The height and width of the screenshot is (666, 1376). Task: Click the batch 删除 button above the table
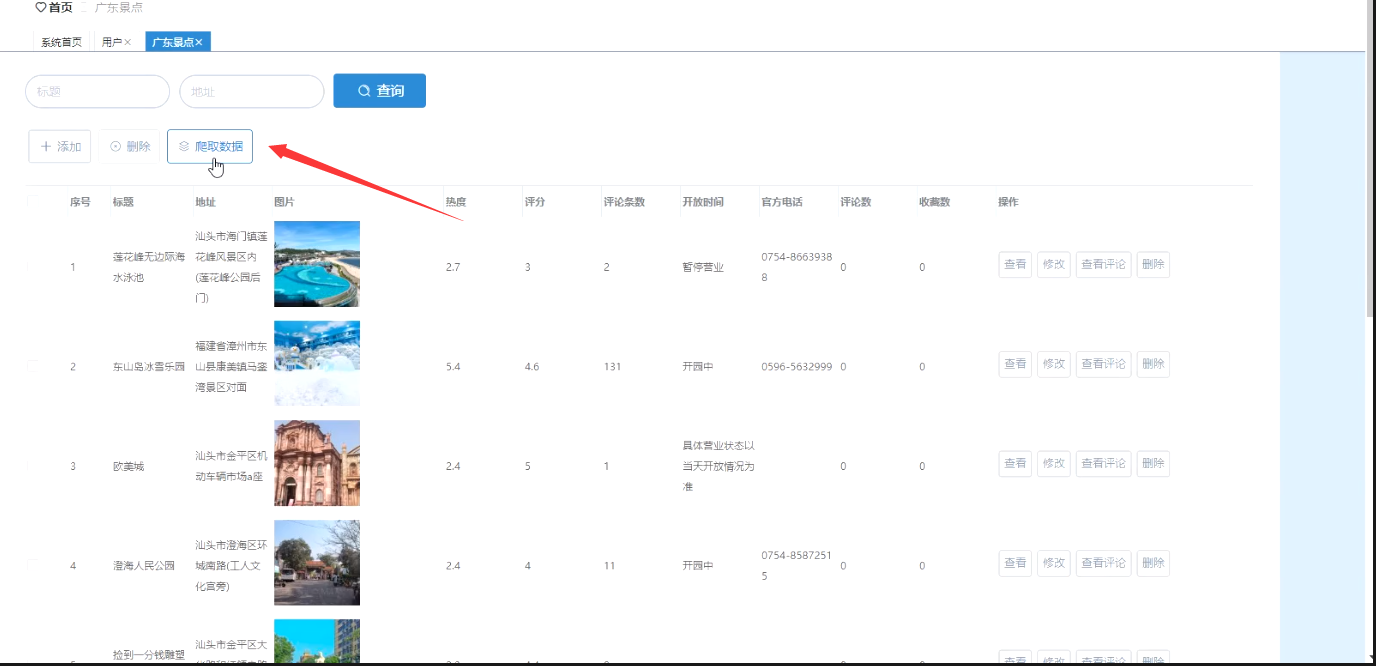click(129, 146)
